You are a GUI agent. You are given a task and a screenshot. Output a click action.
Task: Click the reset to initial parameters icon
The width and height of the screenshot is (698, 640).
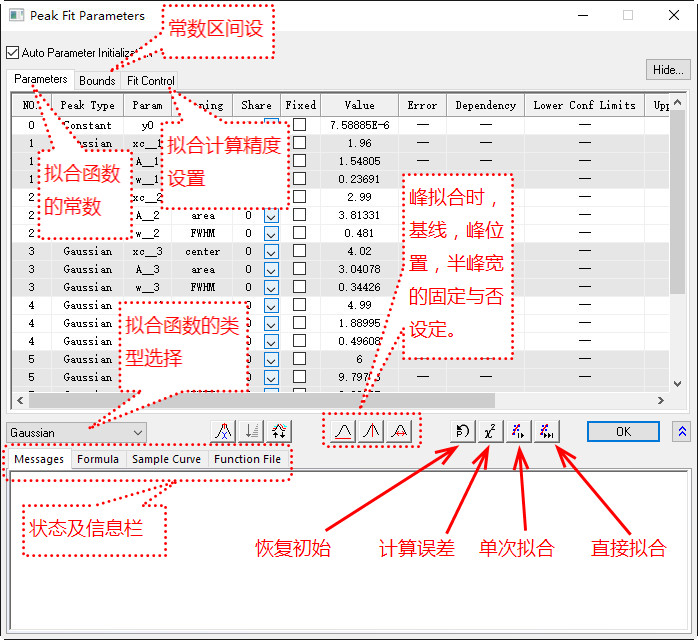click(462, 431)
